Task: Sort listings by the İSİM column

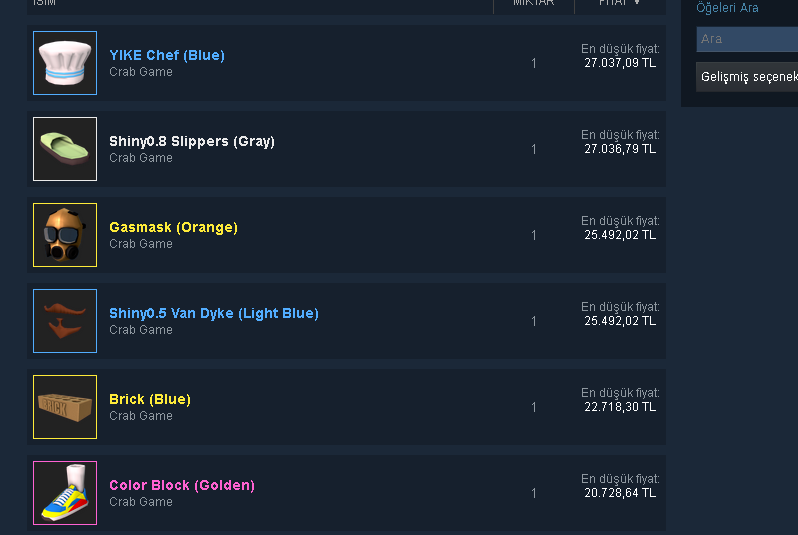Action: pos(43,3)
